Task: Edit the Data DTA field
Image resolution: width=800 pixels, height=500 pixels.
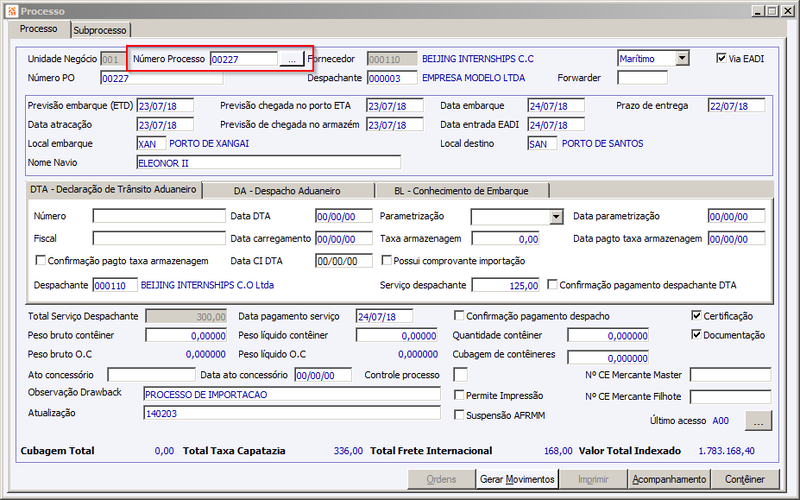Action: pos(344,216)
